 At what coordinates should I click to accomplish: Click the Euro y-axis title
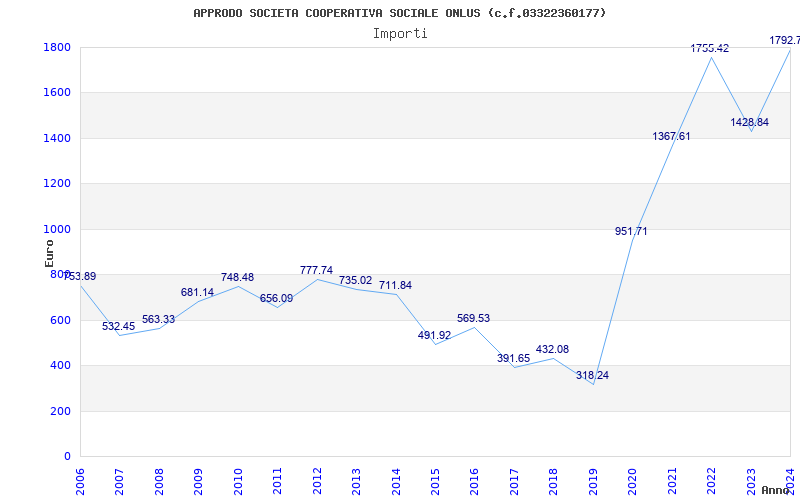[49, 252]
